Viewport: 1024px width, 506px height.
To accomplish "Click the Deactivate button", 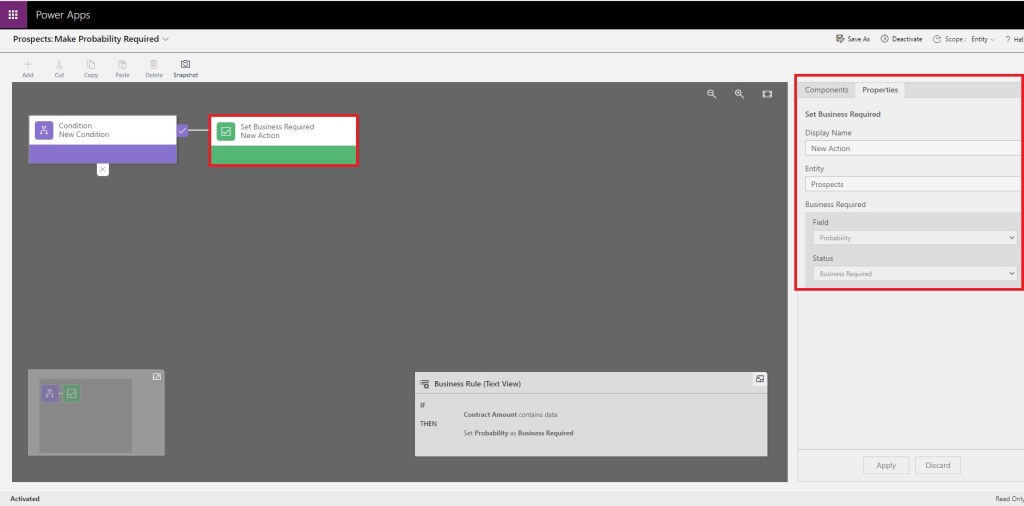I will click(901, 39).
